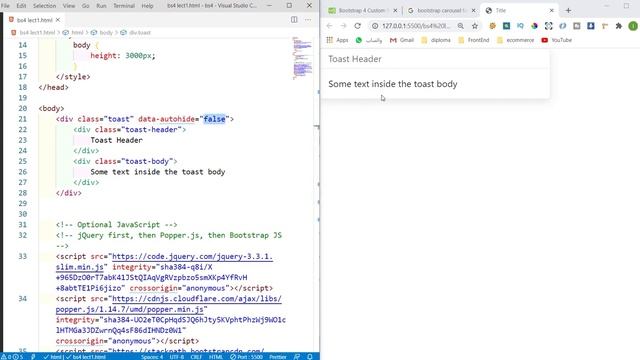Open the Terminal menu
640x360 pixels.
pyautogui.click(x=124, y=6)
